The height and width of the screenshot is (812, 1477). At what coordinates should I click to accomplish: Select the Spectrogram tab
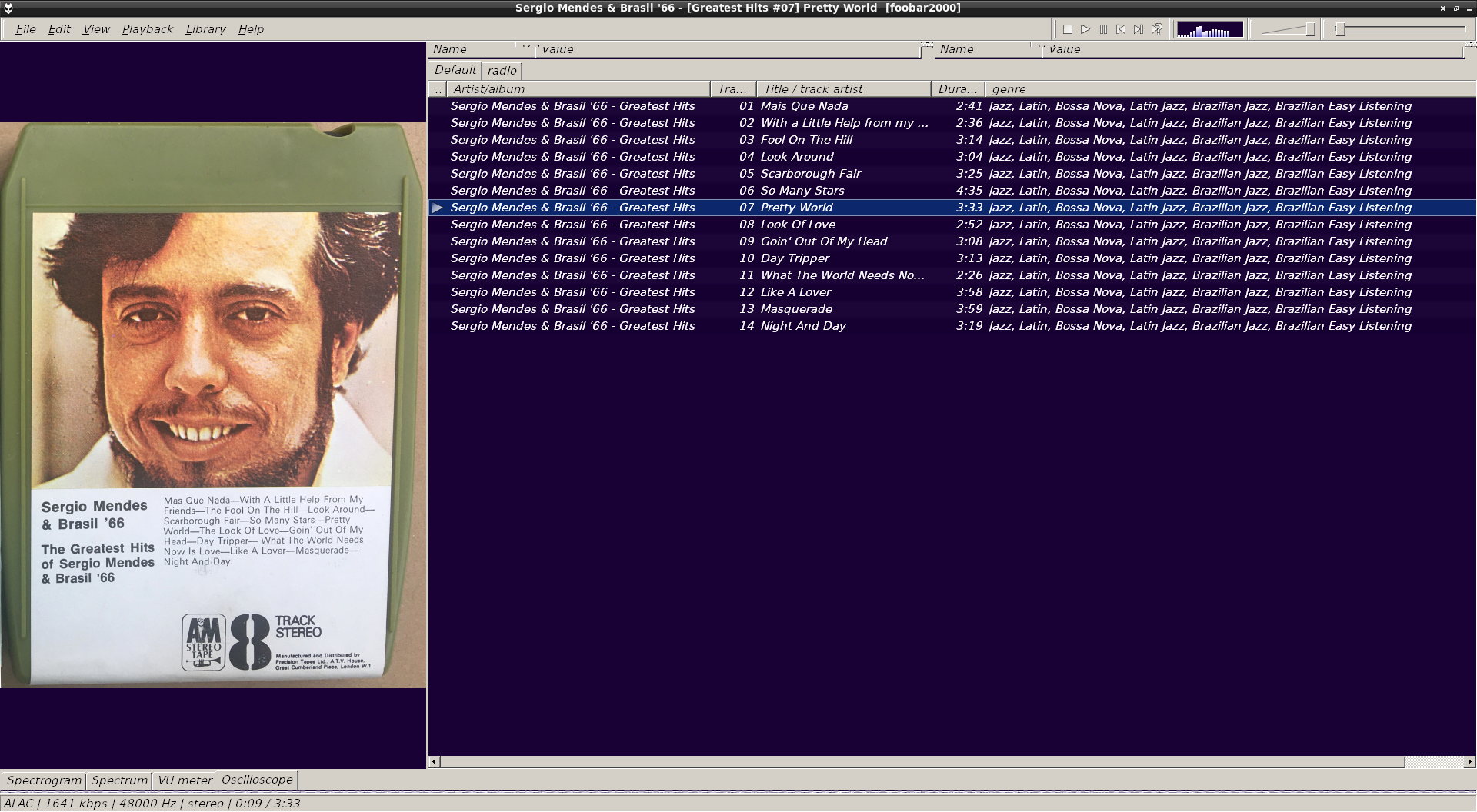[44, 780]
